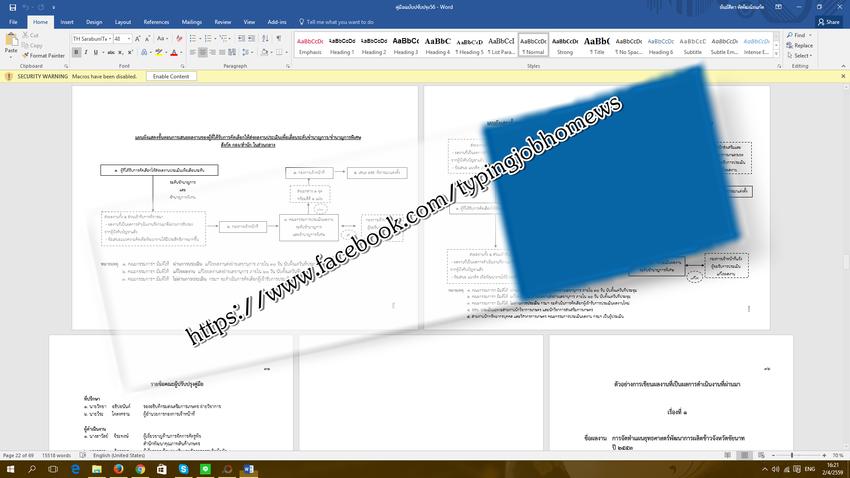Open the Clipboard pane launcher
Image resolution: width=850 pixels, height=478 pixels.
66,66
